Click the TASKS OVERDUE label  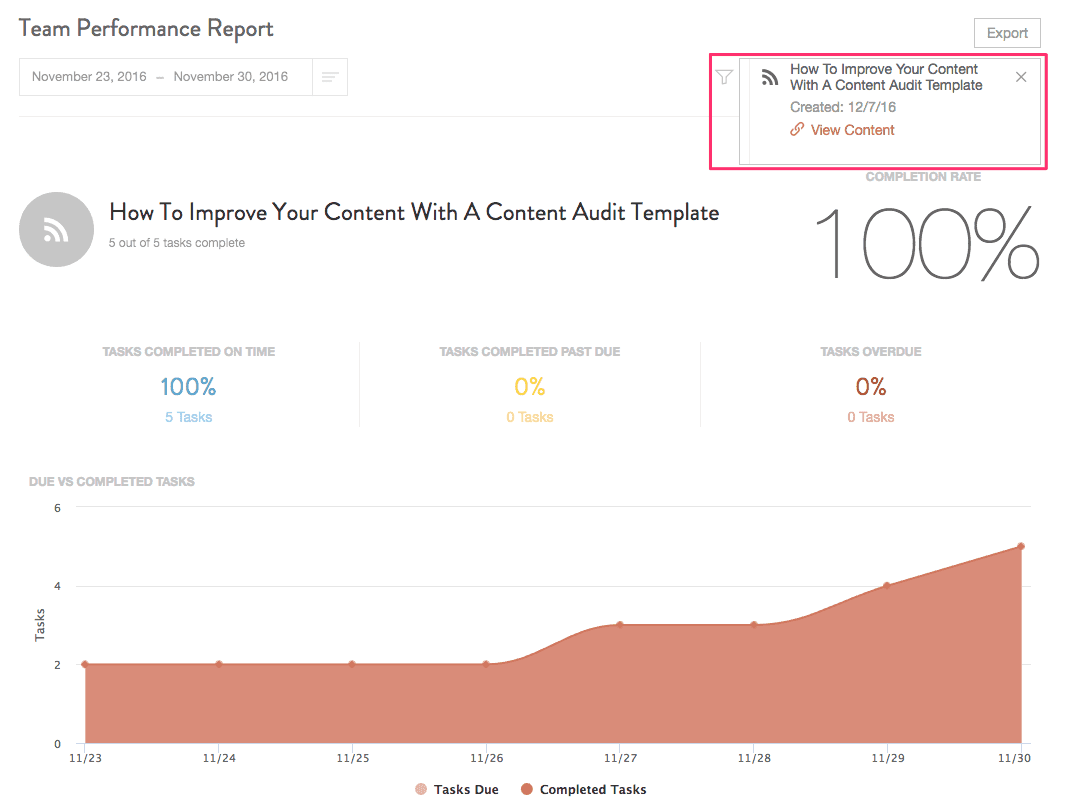pyautogui.click(x=871, y=351)
